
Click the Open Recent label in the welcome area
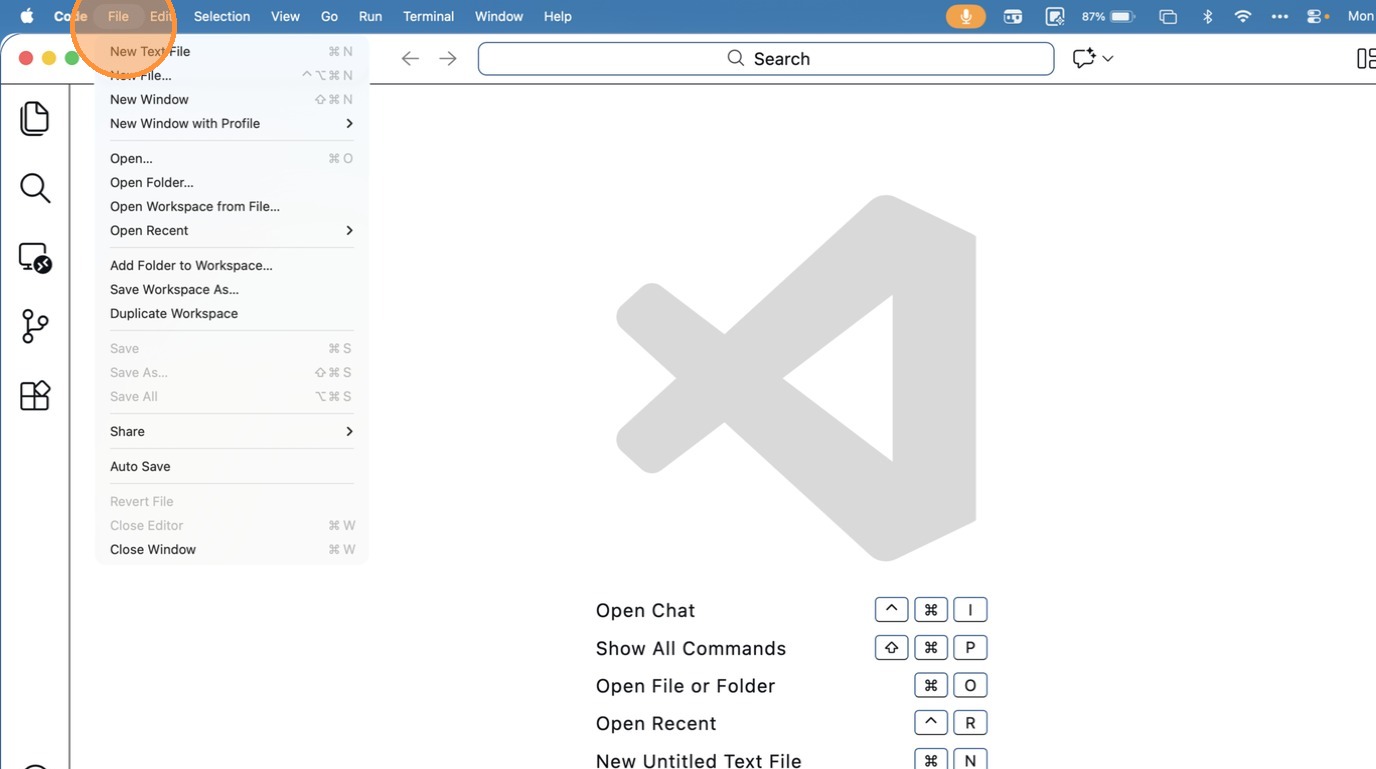656,723
